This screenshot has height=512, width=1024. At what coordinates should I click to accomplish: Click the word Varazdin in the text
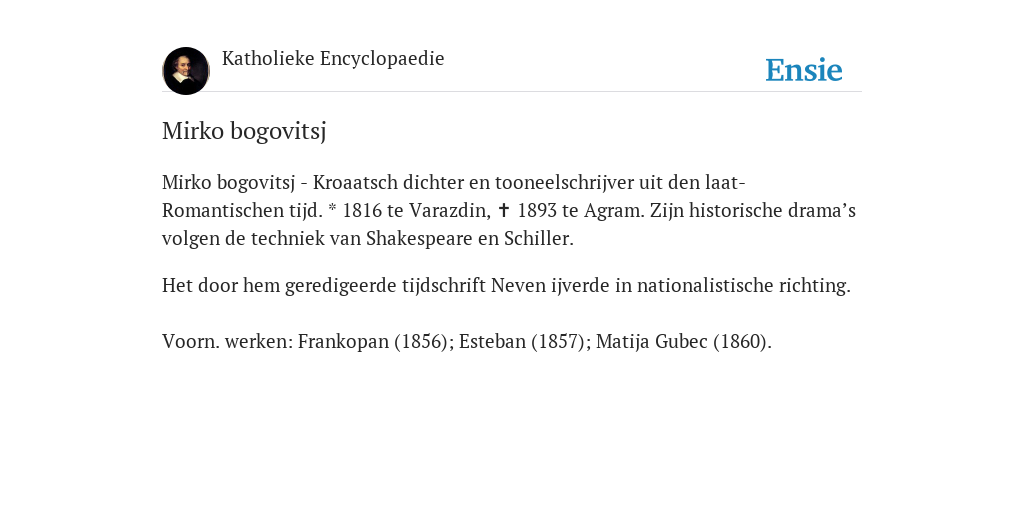coord(450,210)
